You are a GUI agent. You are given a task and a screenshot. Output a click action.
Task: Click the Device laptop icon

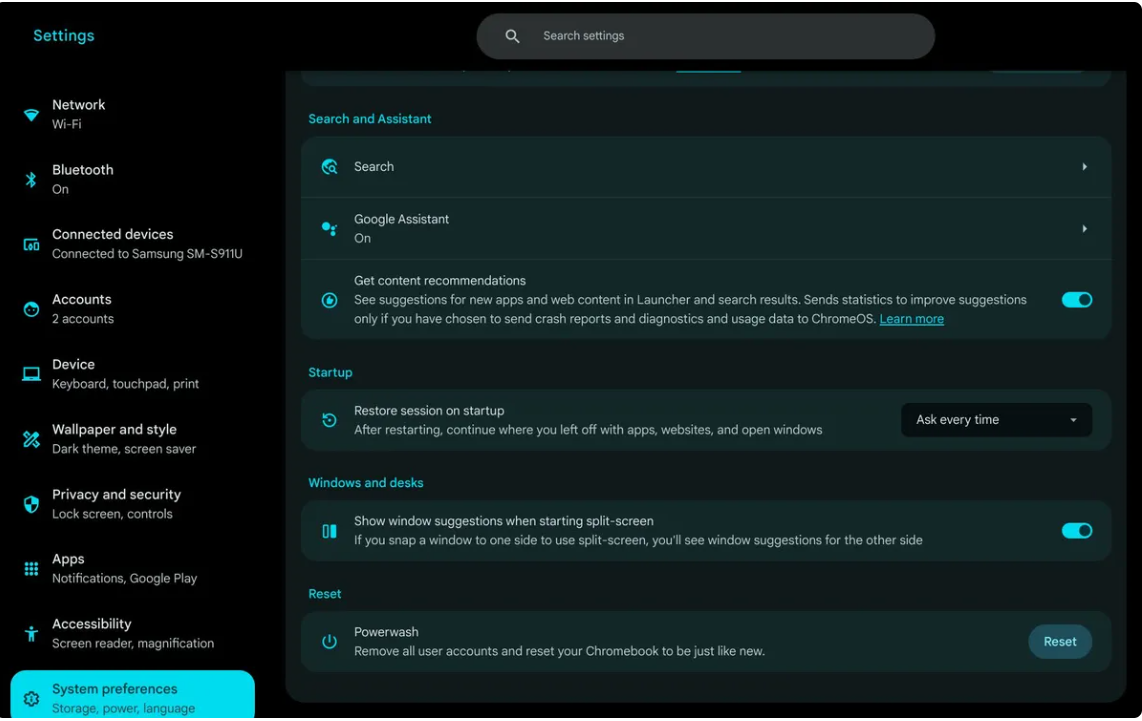point(31,374)
